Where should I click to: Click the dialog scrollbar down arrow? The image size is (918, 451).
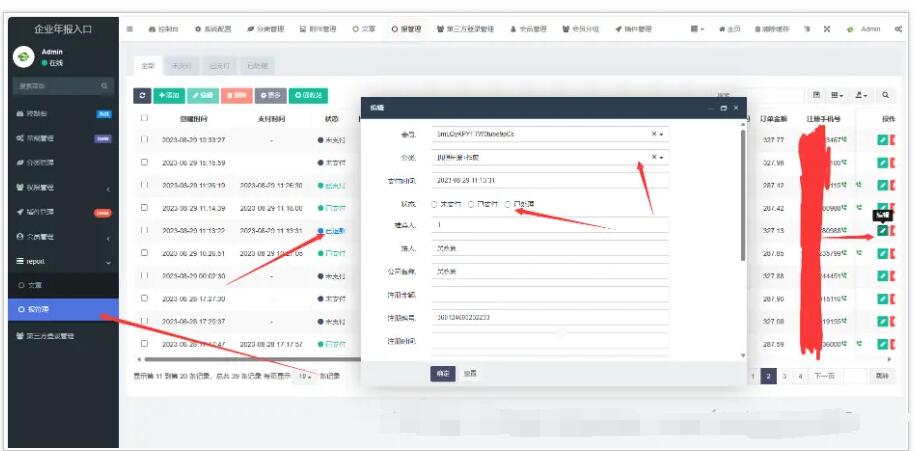tap(744, 356)
